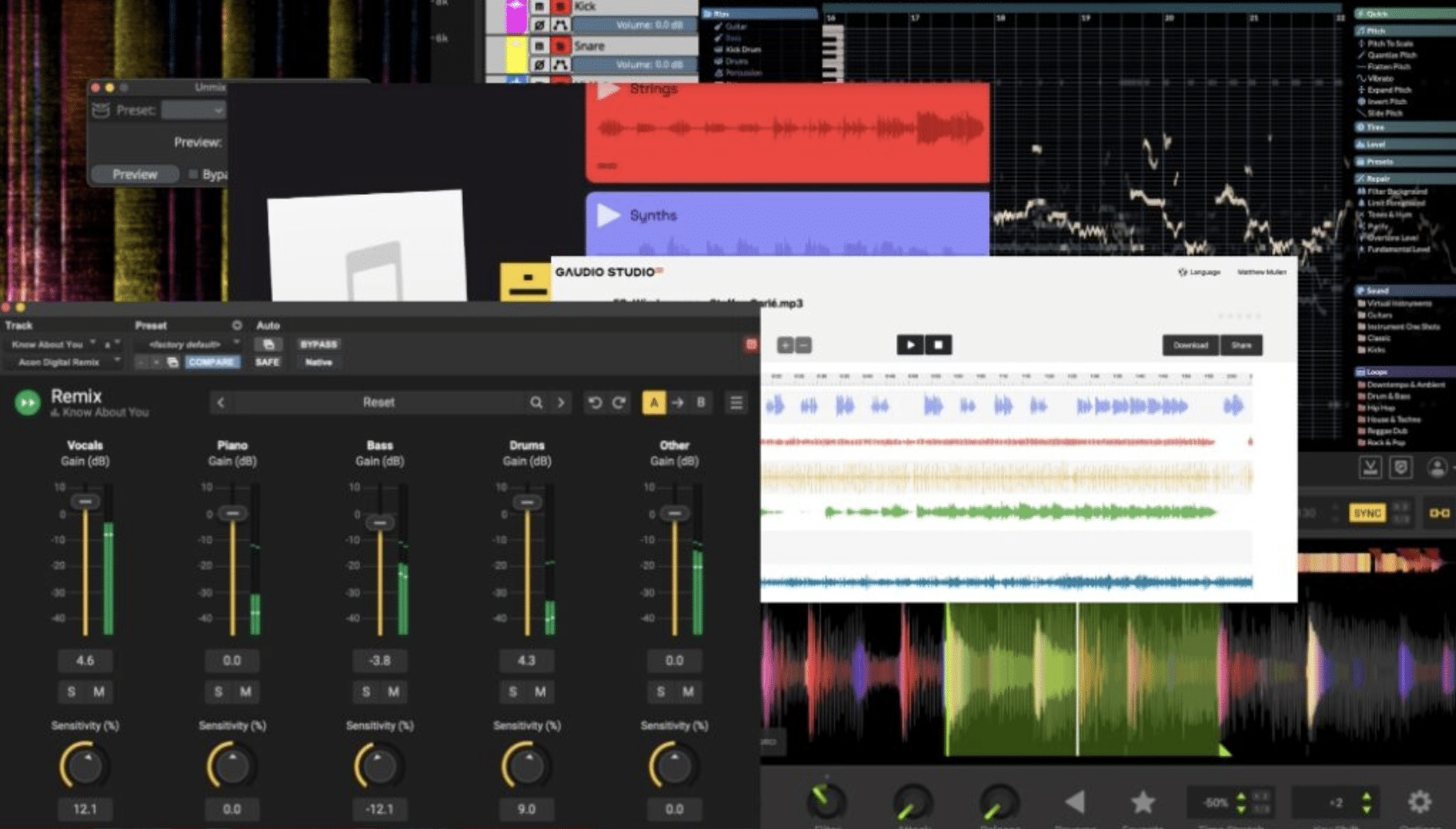Mute the Vocals channel
The width and height of the screenshot is (1456, 829).
pos(98,692)
